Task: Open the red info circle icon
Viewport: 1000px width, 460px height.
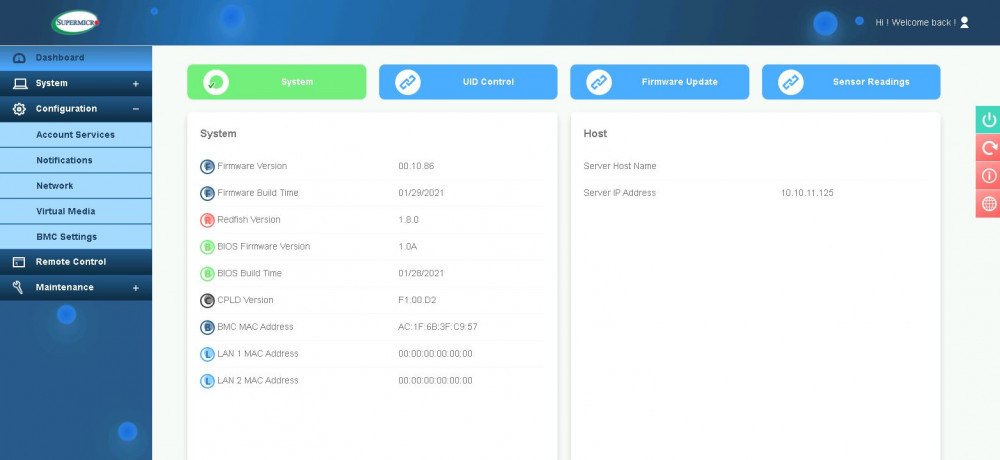Action: pos(989,175)
